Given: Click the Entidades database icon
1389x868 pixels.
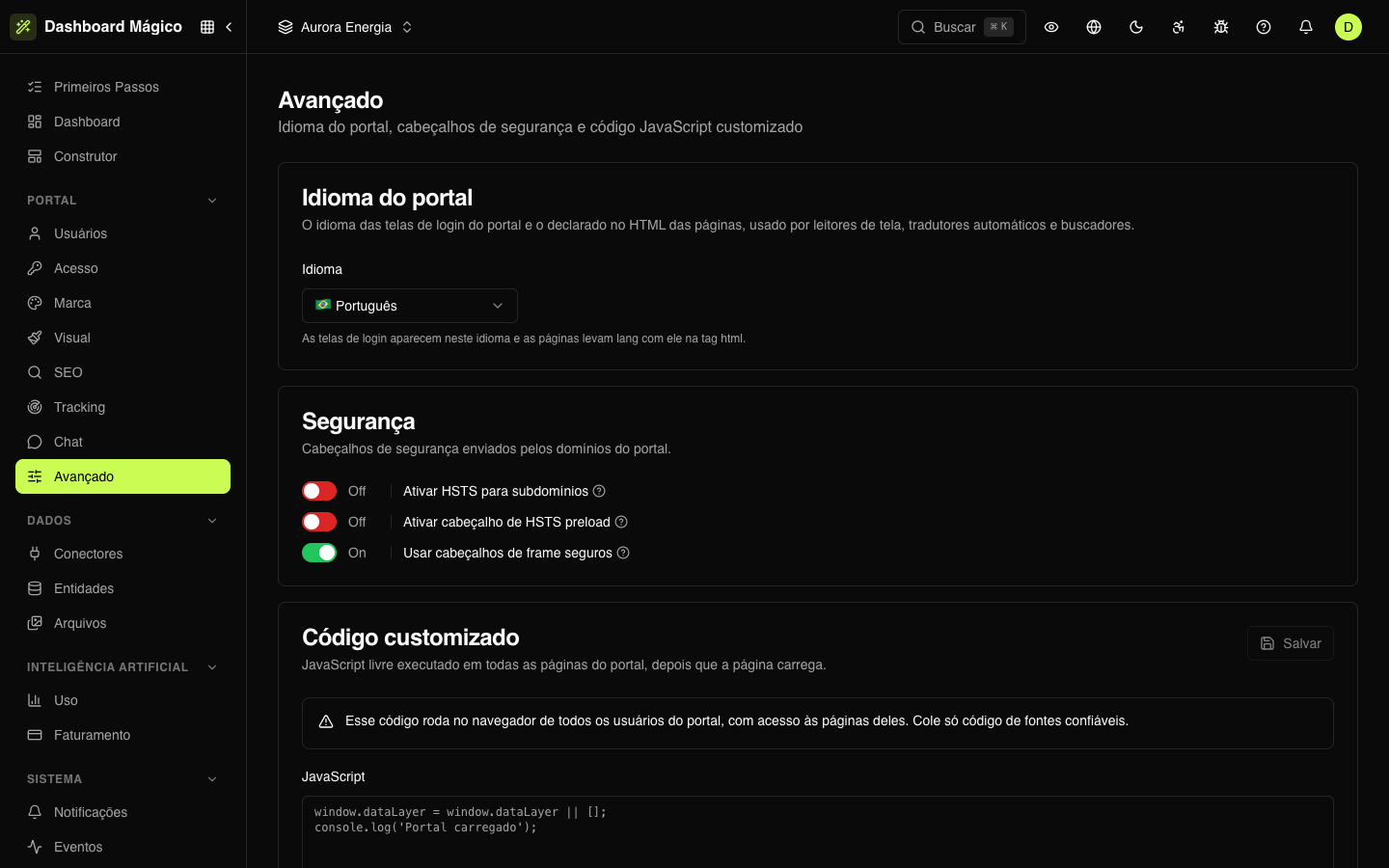Looking at the screenshot, I should point(35,588).
